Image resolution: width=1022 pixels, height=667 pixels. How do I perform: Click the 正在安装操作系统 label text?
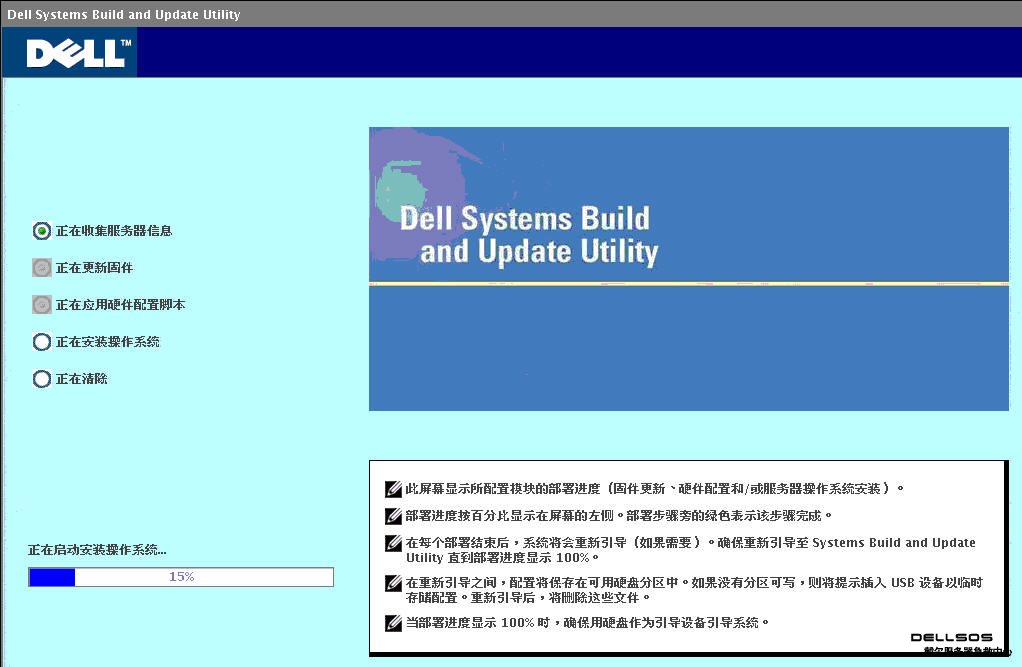click(108, 342)
